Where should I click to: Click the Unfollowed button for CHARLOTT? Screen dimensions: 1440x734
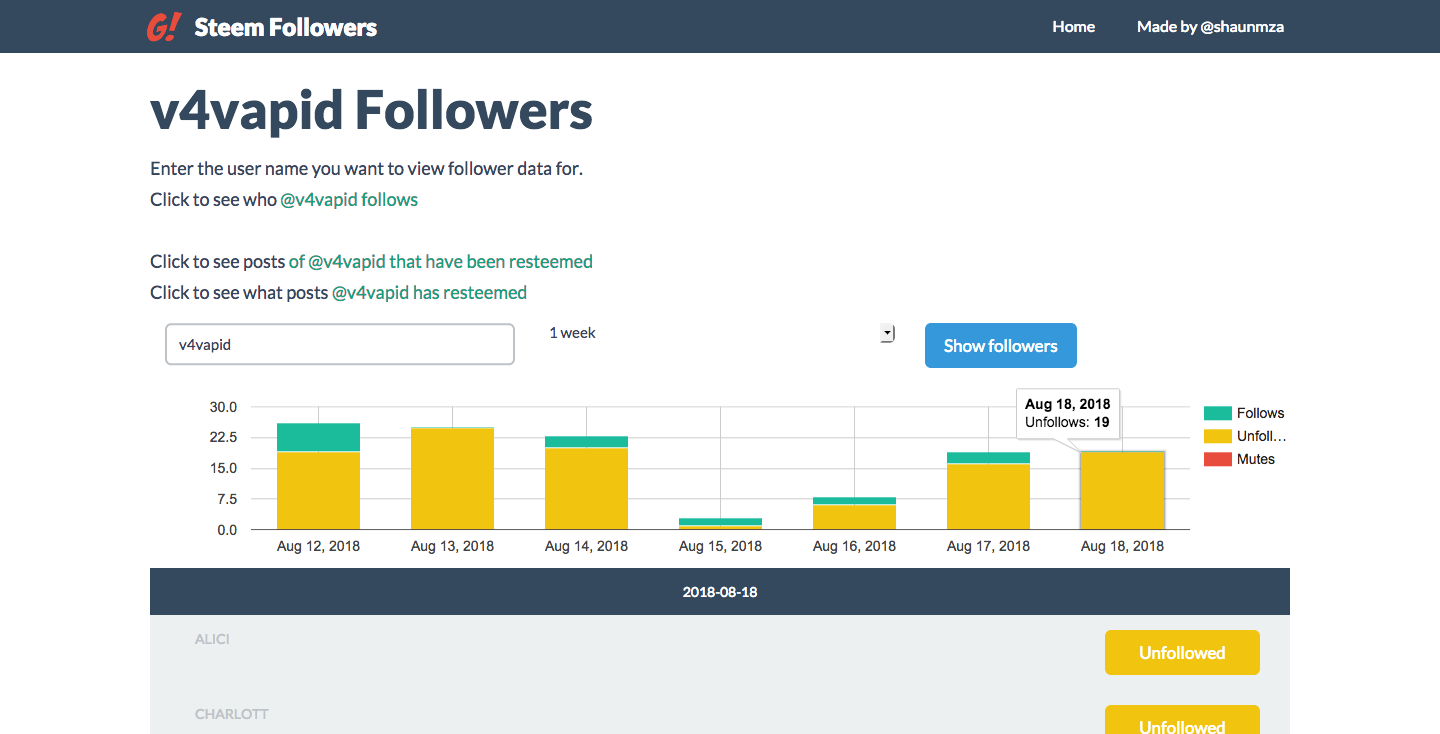[1182, 720]
